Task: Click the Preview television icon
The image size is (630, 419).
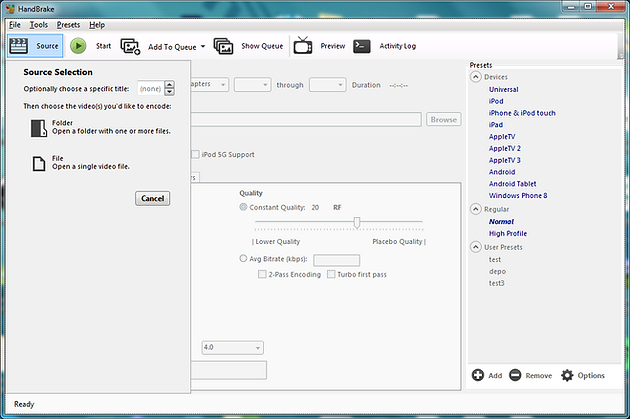Action: pyautogui.click(x=303, y=45)
